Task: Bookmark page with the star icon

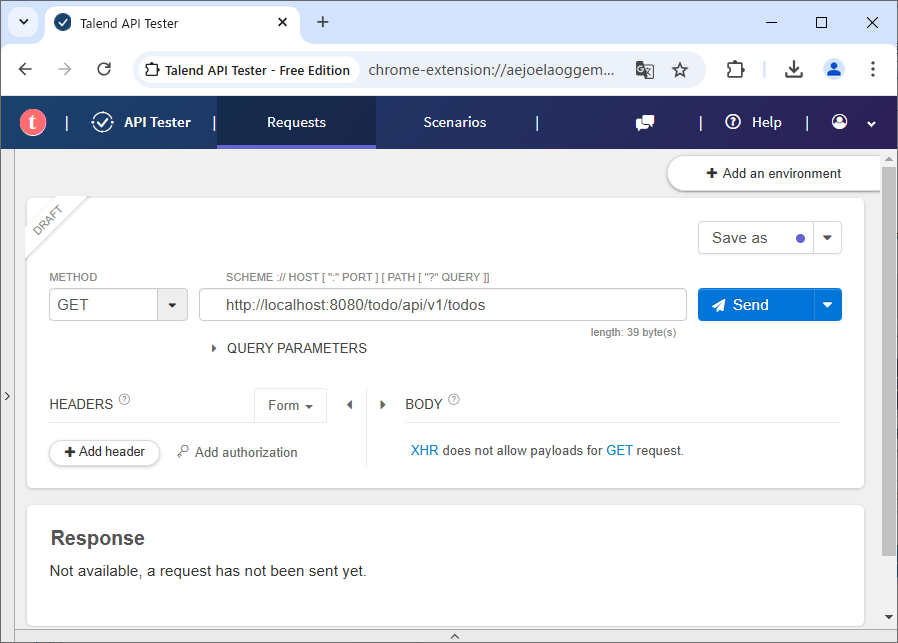Action: [680, 70]
